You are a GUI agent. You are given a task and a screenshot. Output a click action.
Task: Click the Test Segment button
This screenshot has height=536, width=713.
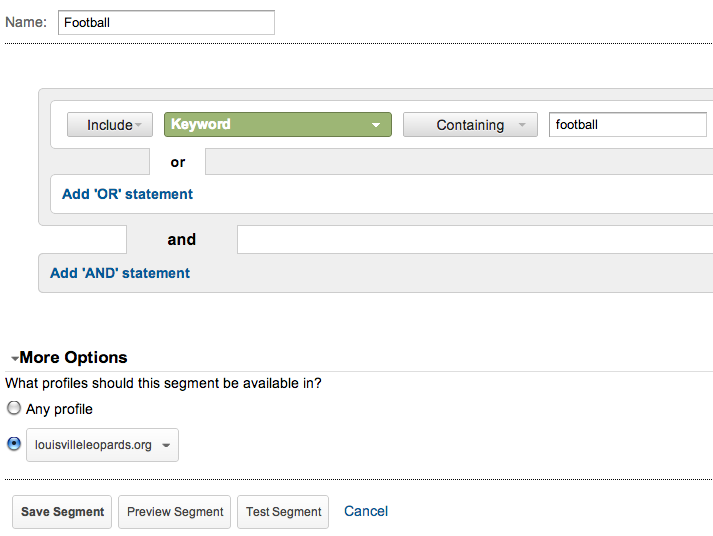coord(283,512)
